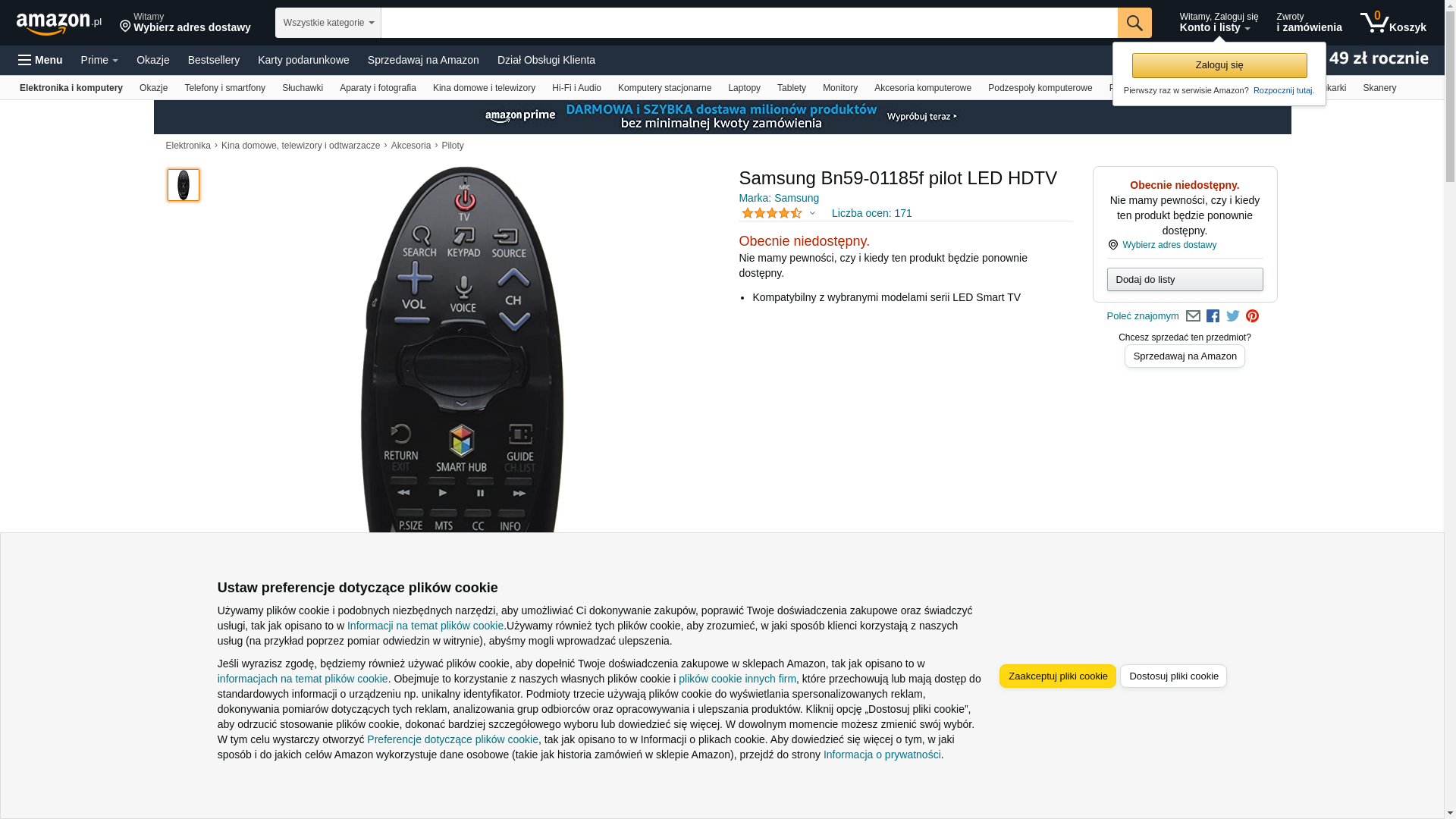
Task: Click the search magnifier button
Action: tap(1134, 23)
